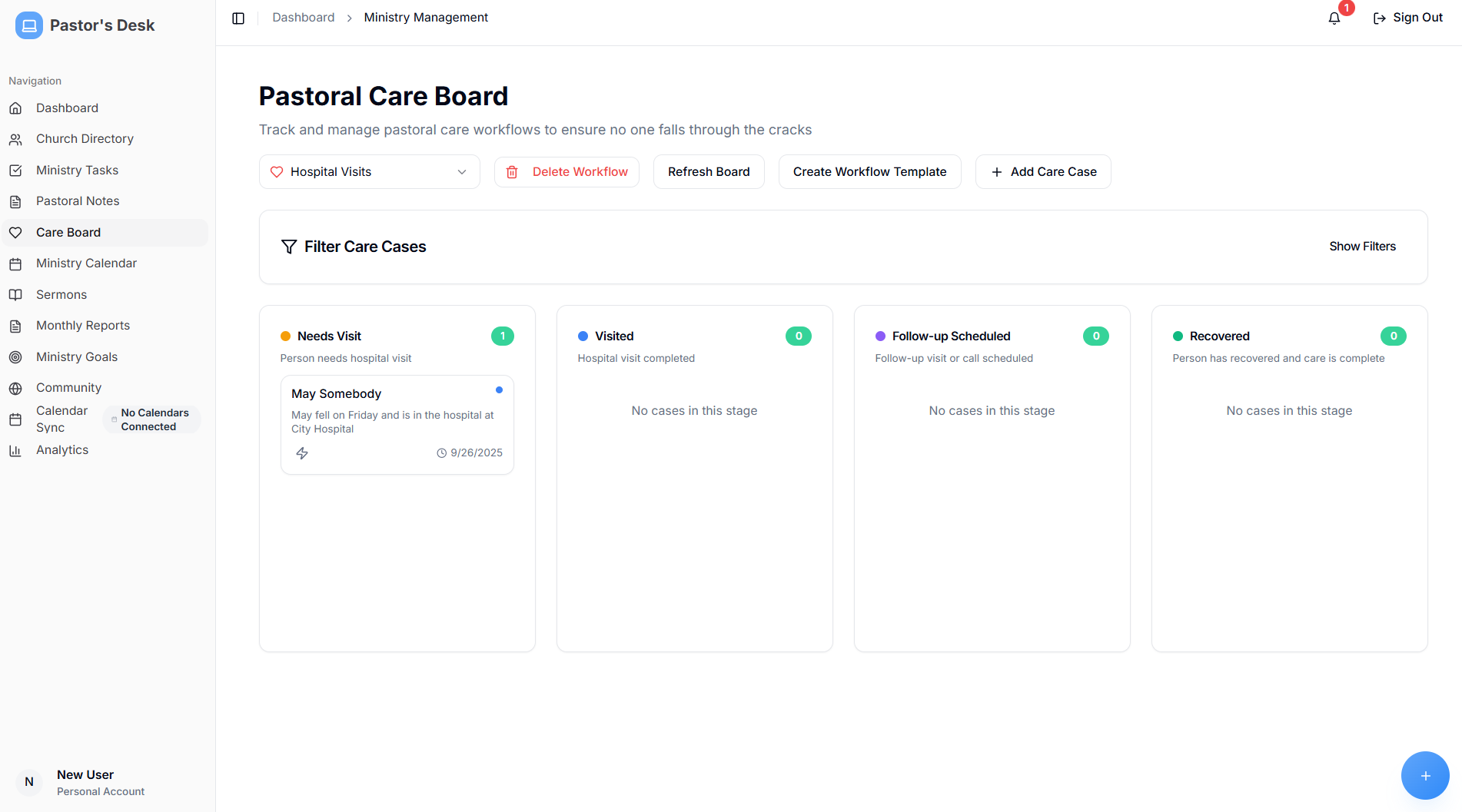Open Ministry Goals target icon
Viewport: 1462px width, 812px height.
point(15,357)
